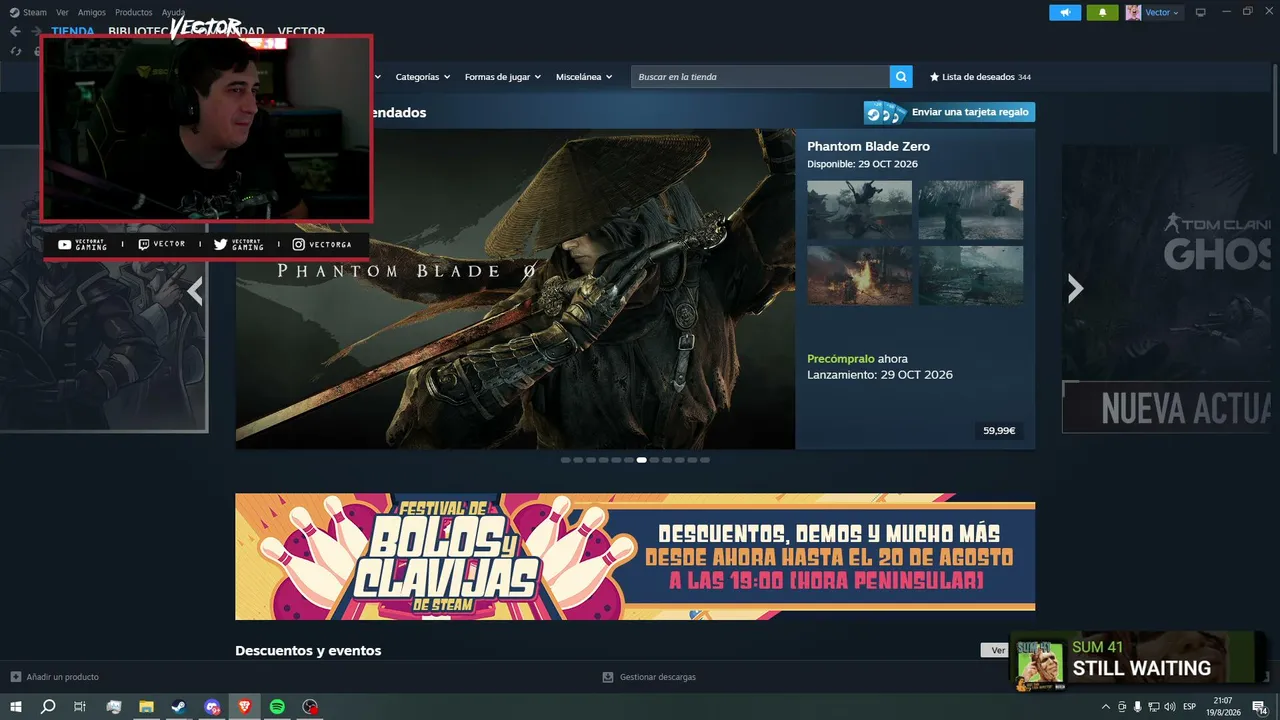Open the Productos menu
1280x720 pixels.
tap(133, 13)
